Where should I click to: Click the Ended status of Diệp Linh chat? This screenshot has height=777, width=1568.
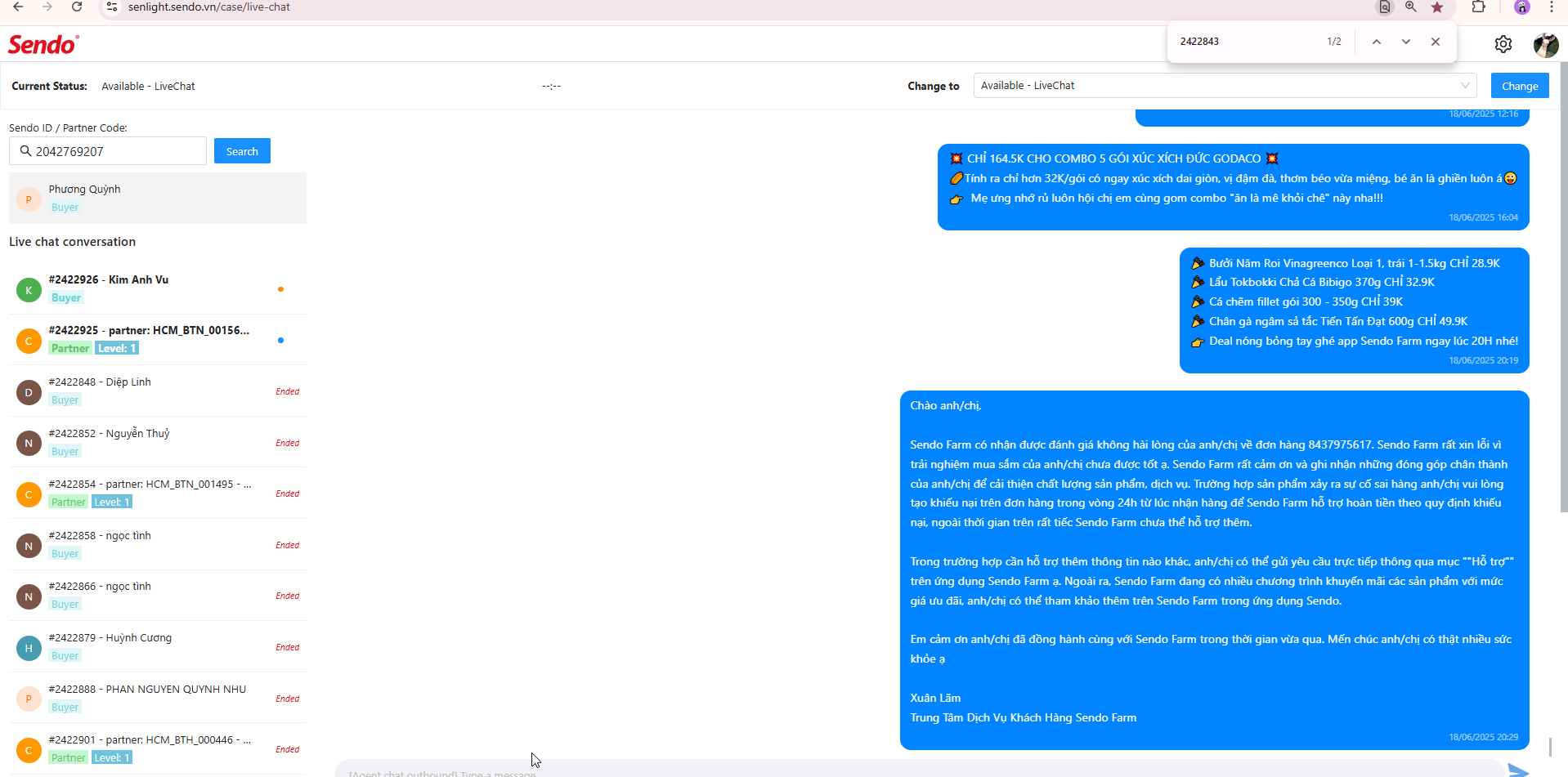(287, 392)
